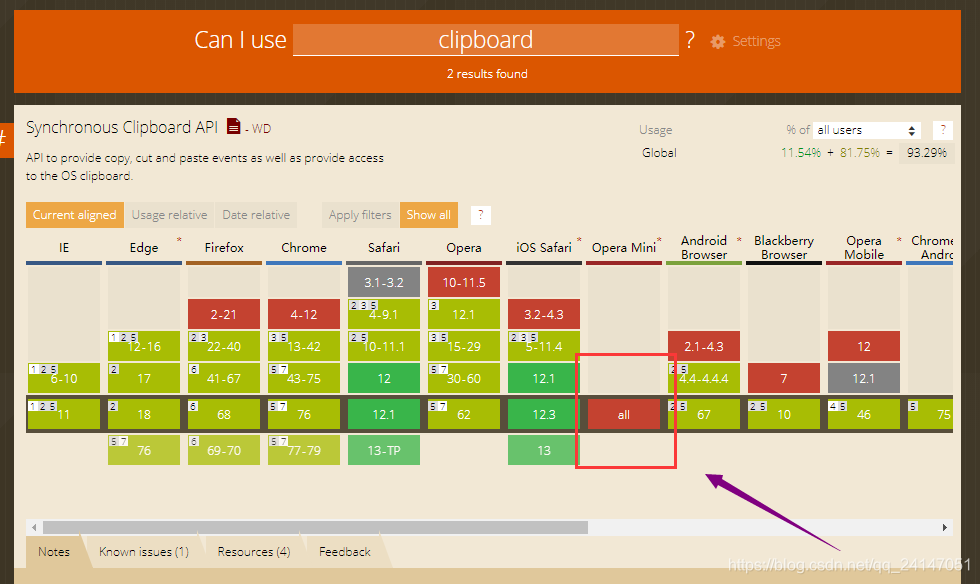This screenshot has width=980, height=584.
Task: Click the 93.29% total usage value
Action: click(926, 153)
